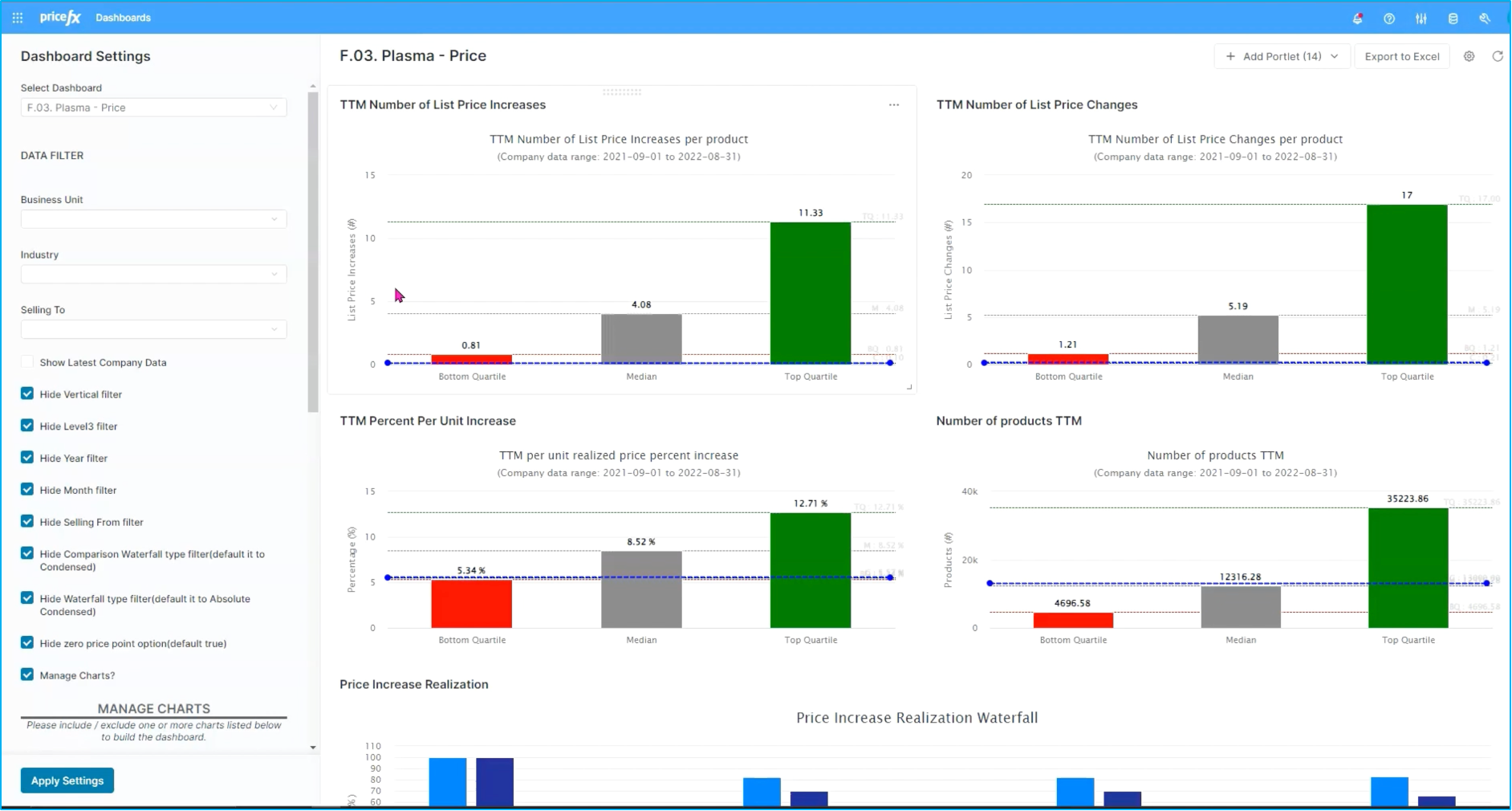This screenshot has height=811, width=1512.
Task: Toggle the Hide Month filter checkbox
Action: 27,489
